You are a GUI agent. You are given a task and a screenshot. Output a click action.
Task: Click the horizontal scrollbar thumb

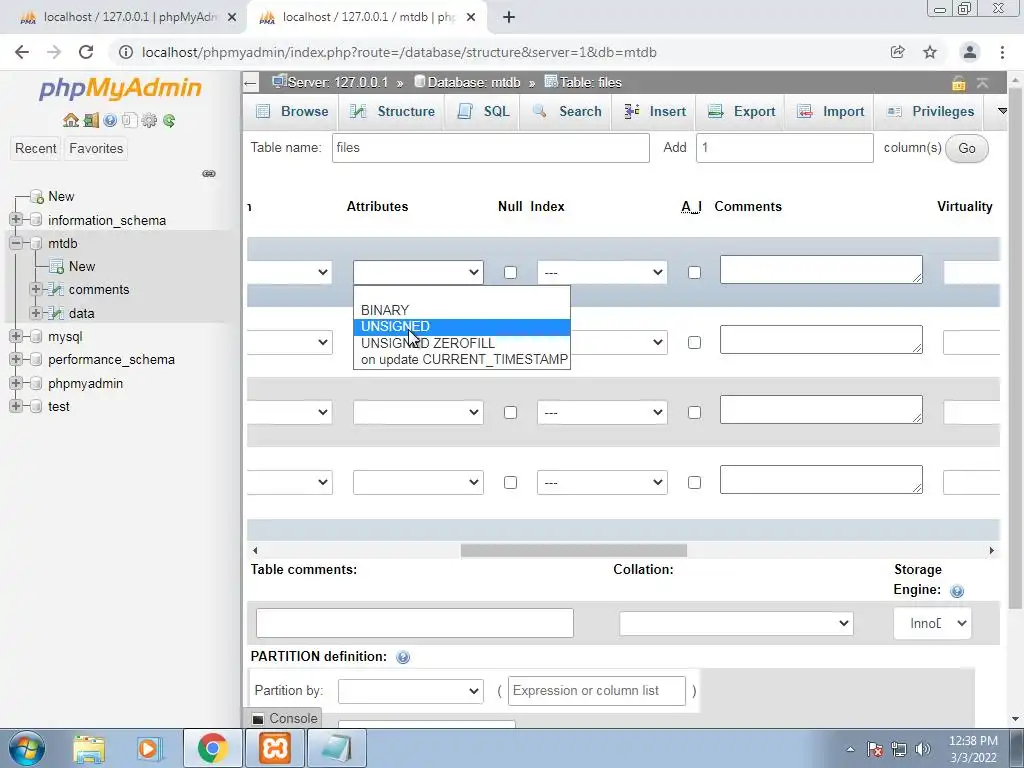(573, 551)
